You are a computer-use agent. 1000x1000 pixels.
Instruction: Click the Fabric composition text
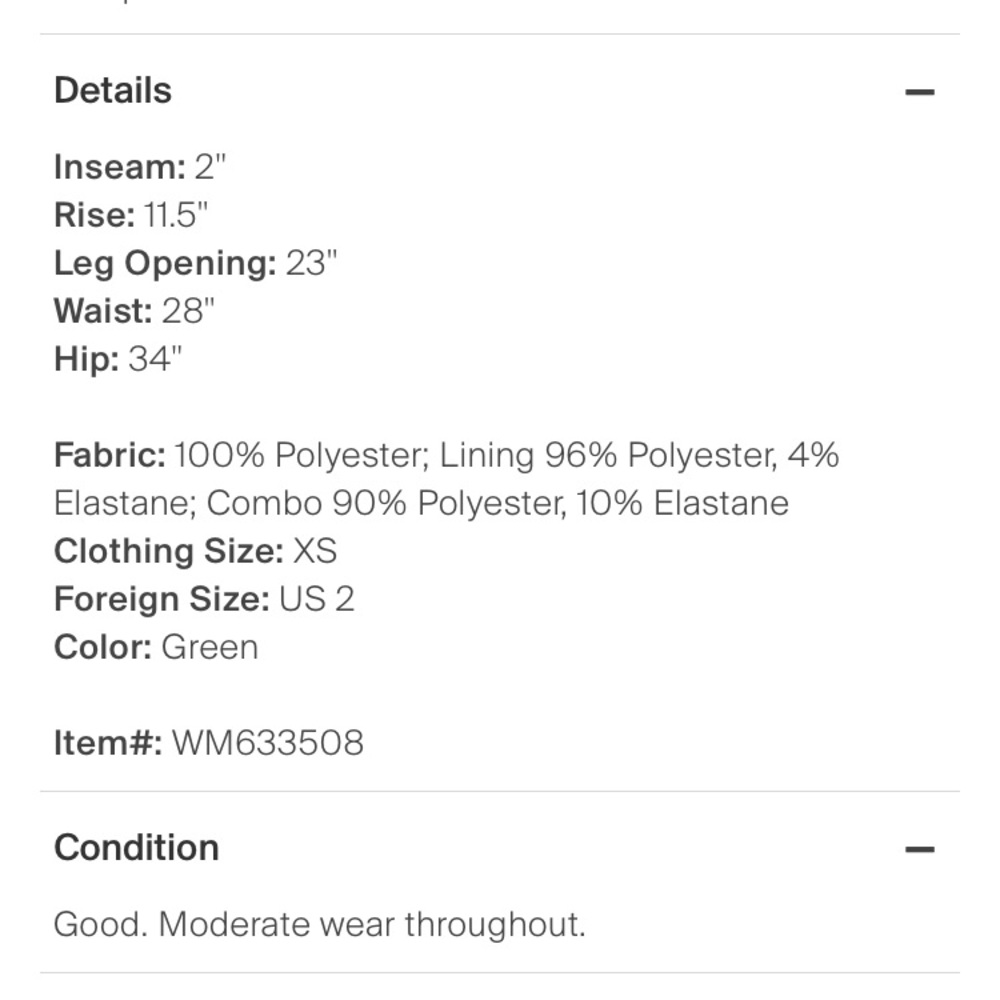(446, 479)
